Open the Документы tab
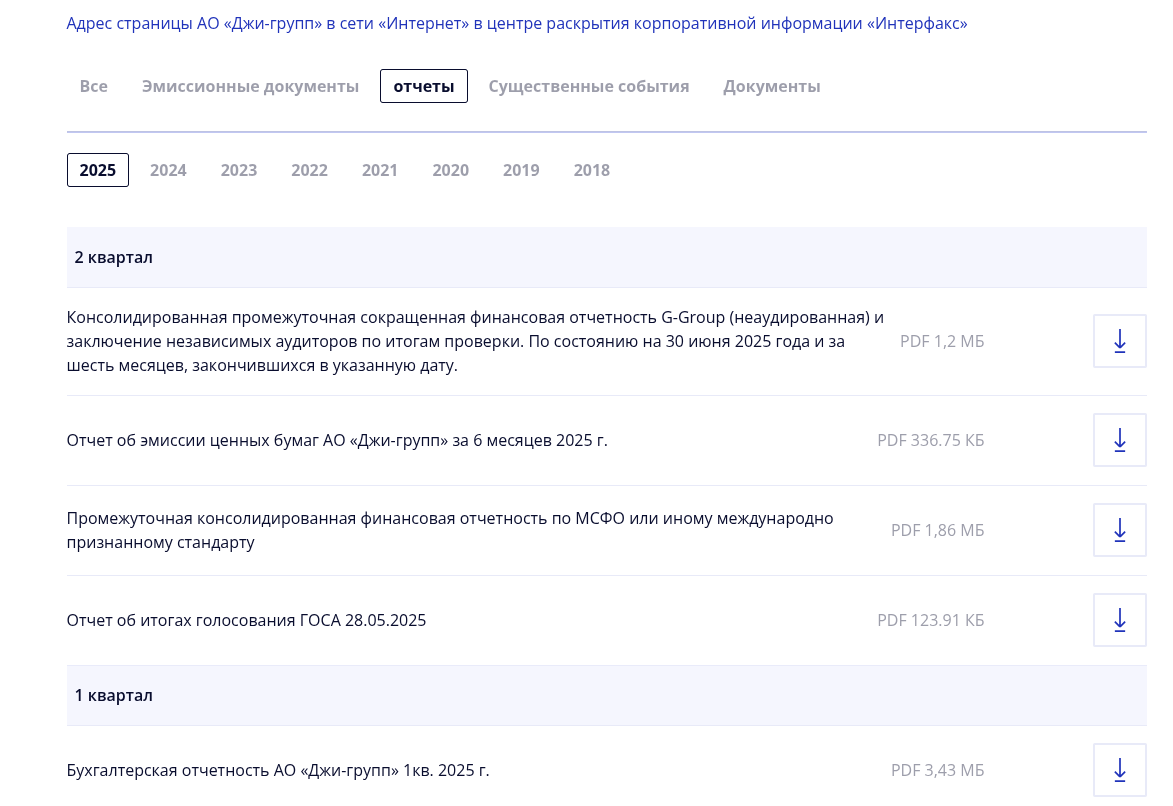 (771, 86)
